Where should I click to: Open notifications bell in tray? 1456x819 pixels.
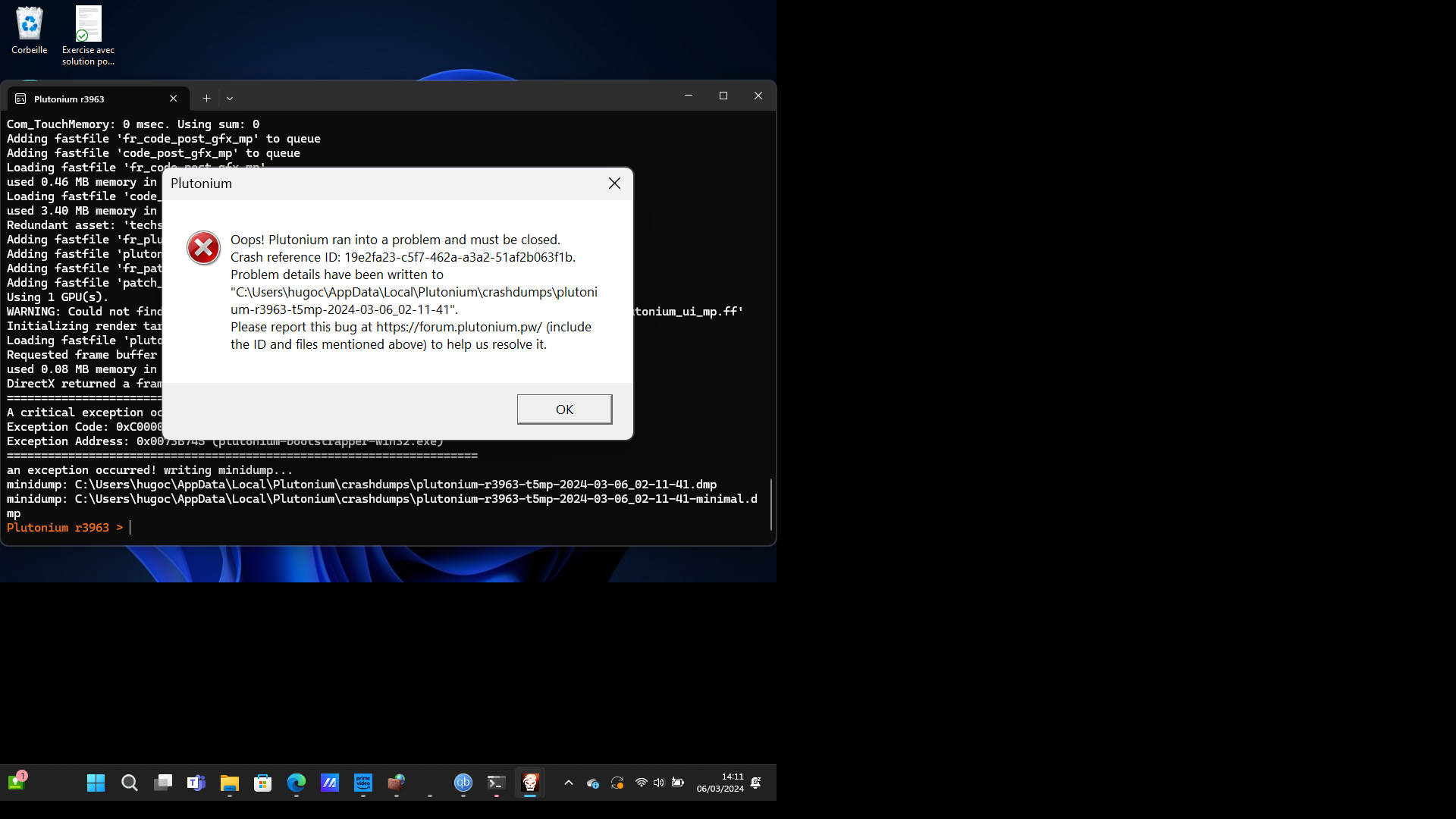pyautogui.click(x=756, y=783)
